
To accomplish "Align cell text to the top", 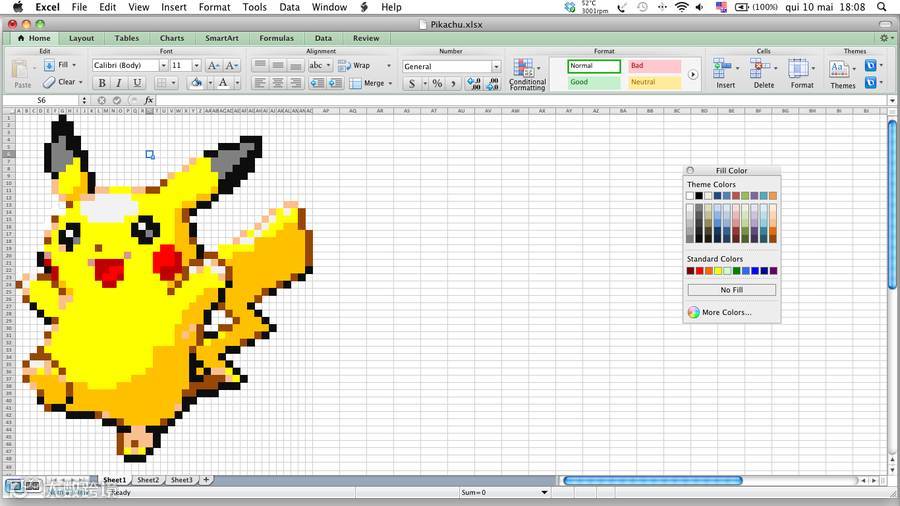I will tap(260, 65).
